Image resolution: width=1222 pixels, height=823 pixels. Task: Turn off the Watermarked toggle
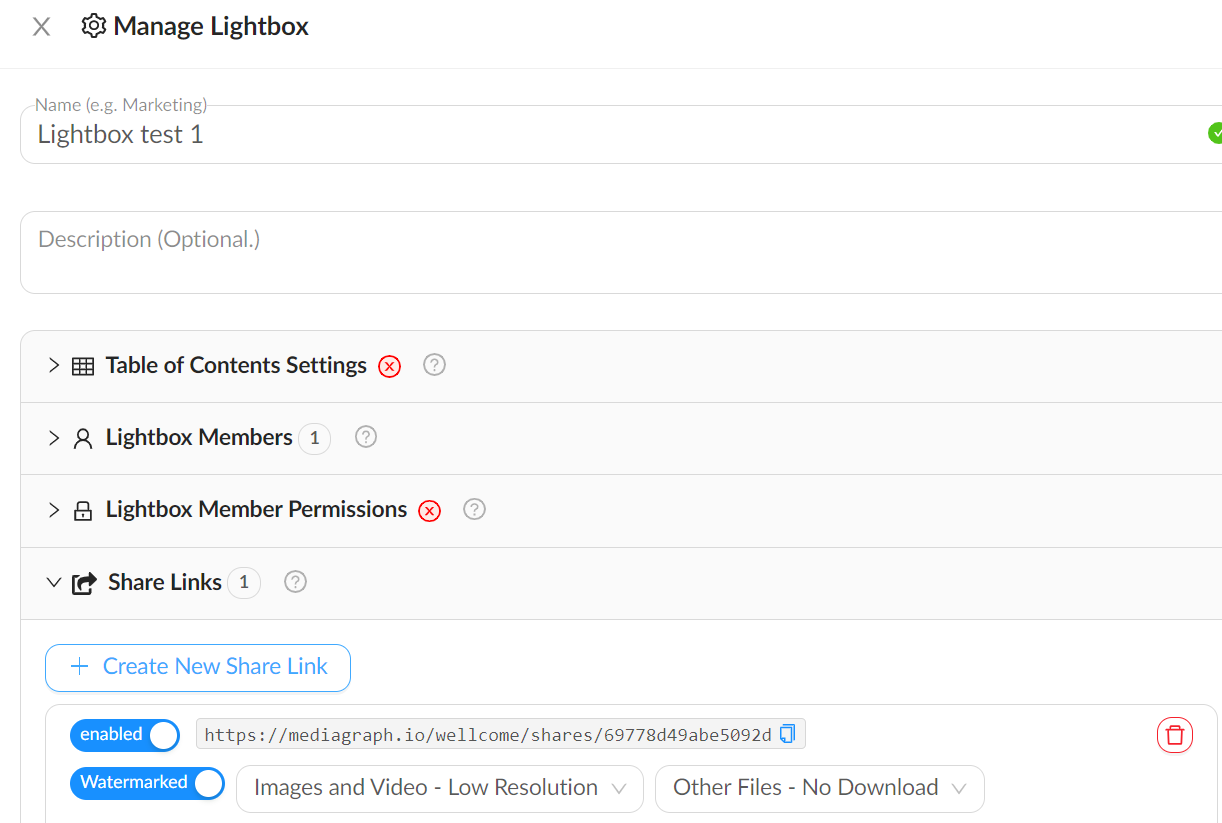click(147, 783)
